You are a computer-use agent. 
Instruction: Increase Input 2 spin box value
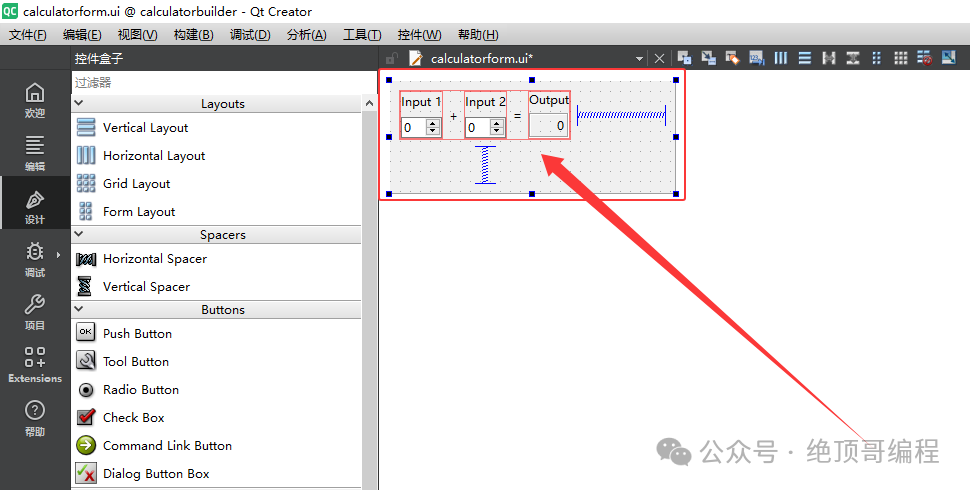click(x=497, y=123)
